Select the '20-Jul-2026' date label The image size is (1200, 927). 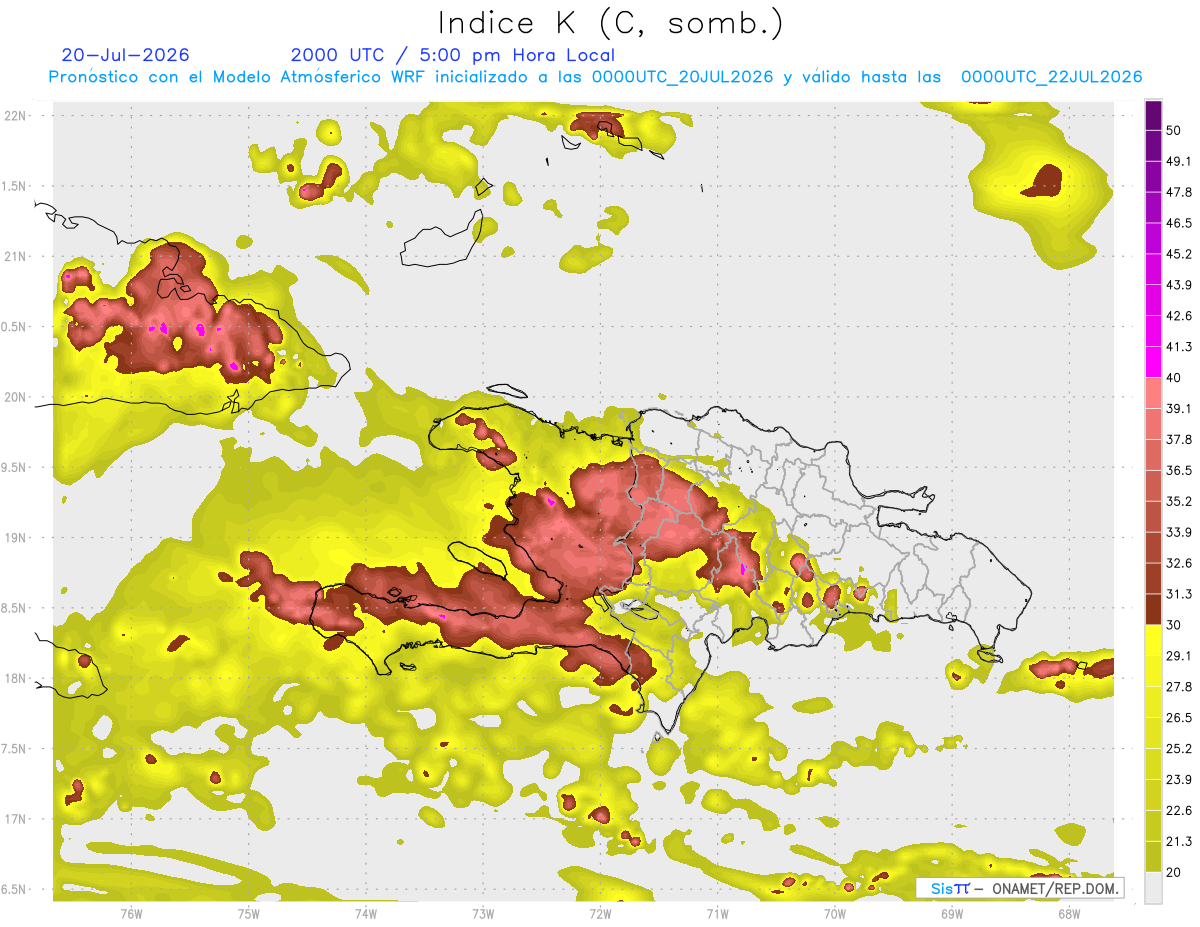(x=125, y=55)
